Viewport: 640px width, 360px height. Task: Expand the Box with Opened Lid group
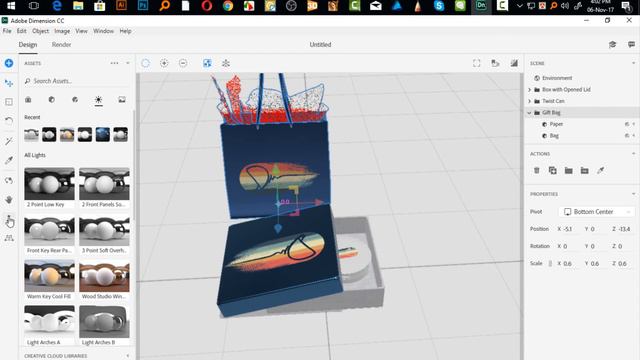(x=530, y=89)
